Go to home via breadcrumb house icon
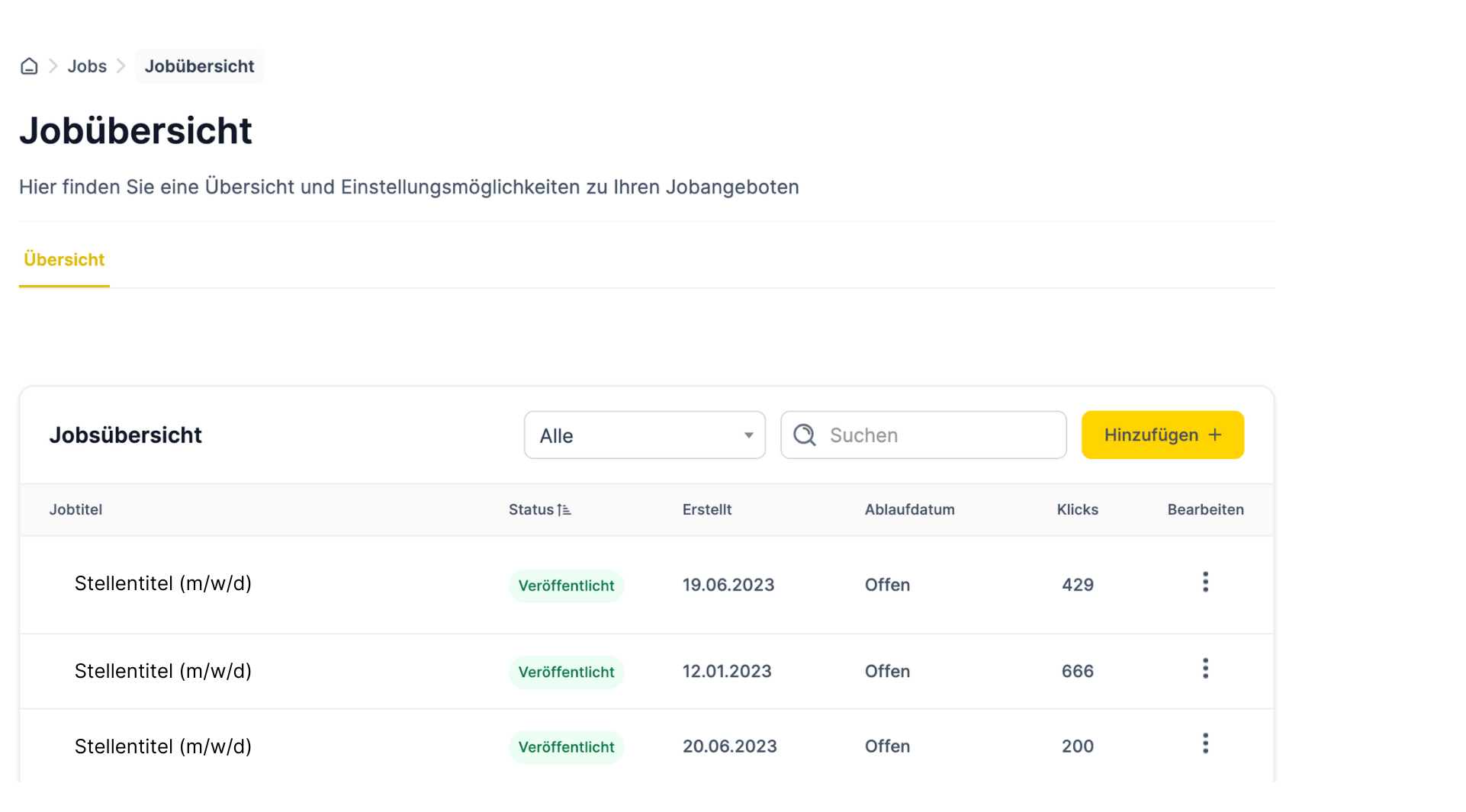This screenshot has height=812, width=1466. pyautogui.click(x=29, y=66)
